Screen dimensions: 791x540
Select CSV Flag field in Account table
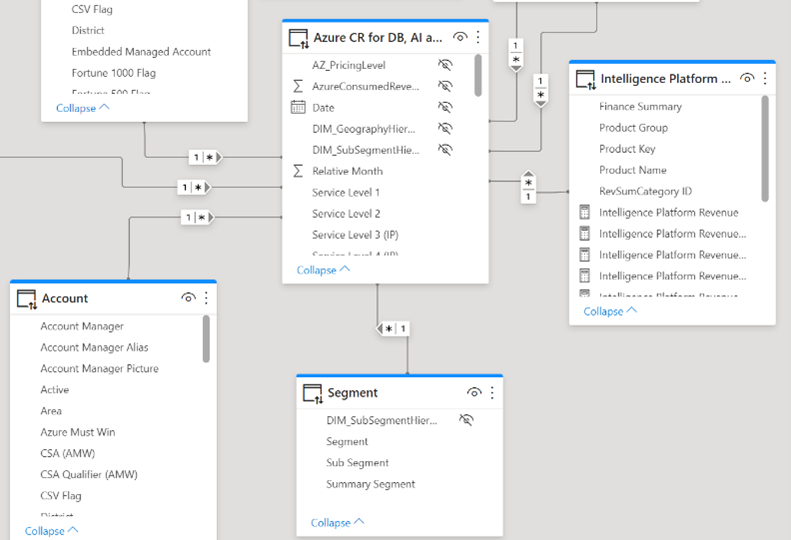(x=61, y=496)
